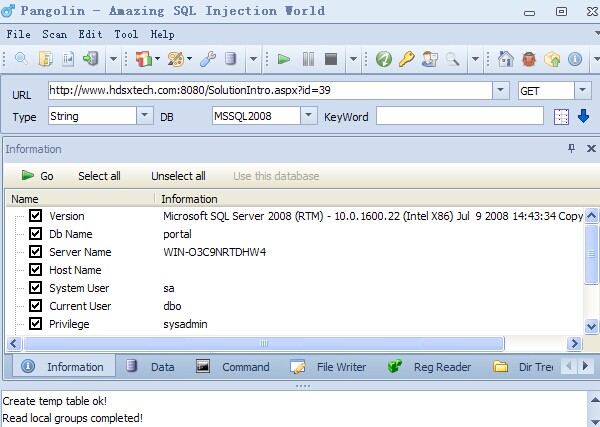Open the Help menu

pos(163,34)
